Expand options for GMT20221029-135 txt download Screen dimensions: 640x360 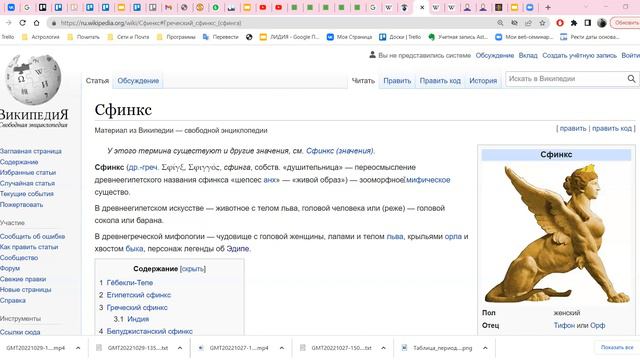[x=180, y=348]
